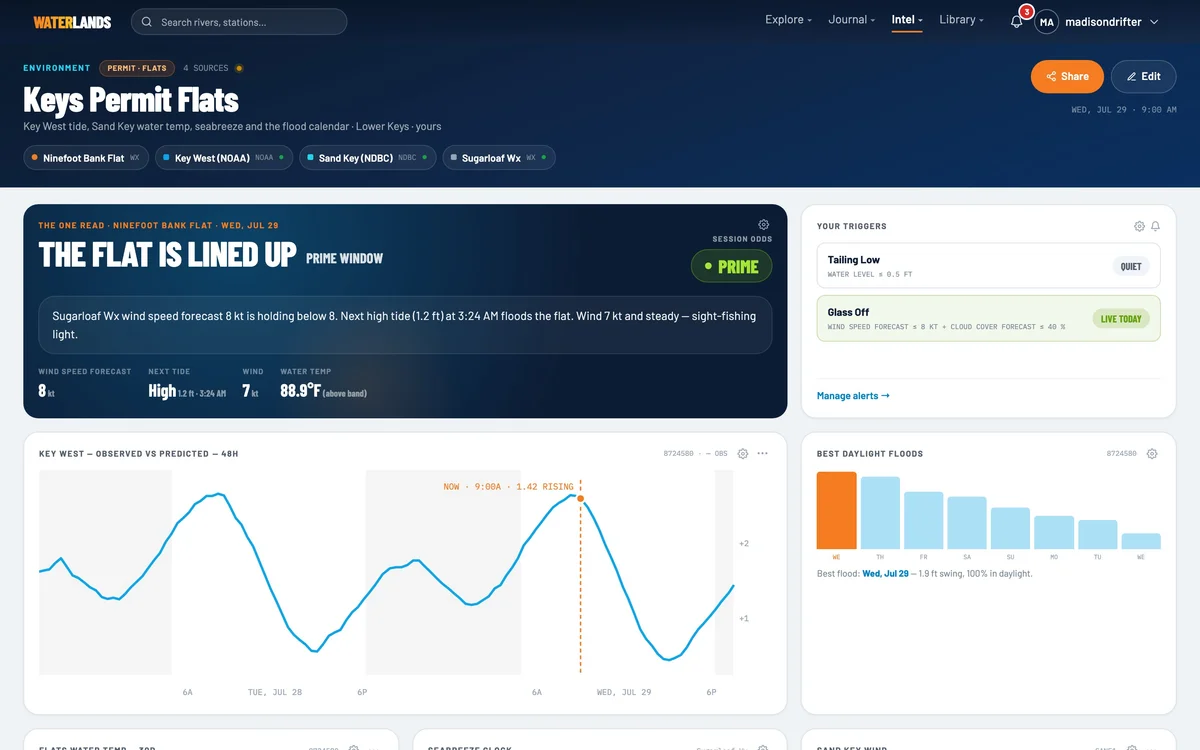Click the status dot beside 4 Sources
Image resolution: width=1200 pixels, height=750 pixels.
click(239, 68)
